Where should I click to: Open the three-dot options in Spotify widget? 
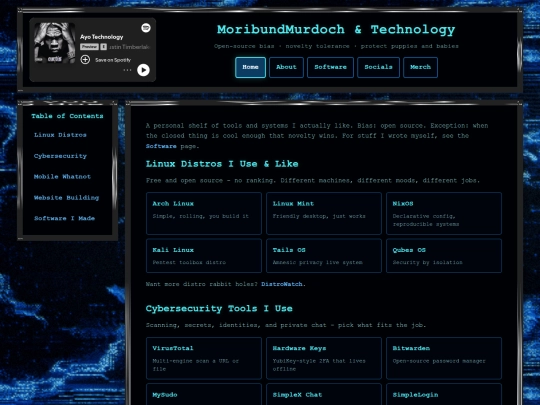click(127, 70)
